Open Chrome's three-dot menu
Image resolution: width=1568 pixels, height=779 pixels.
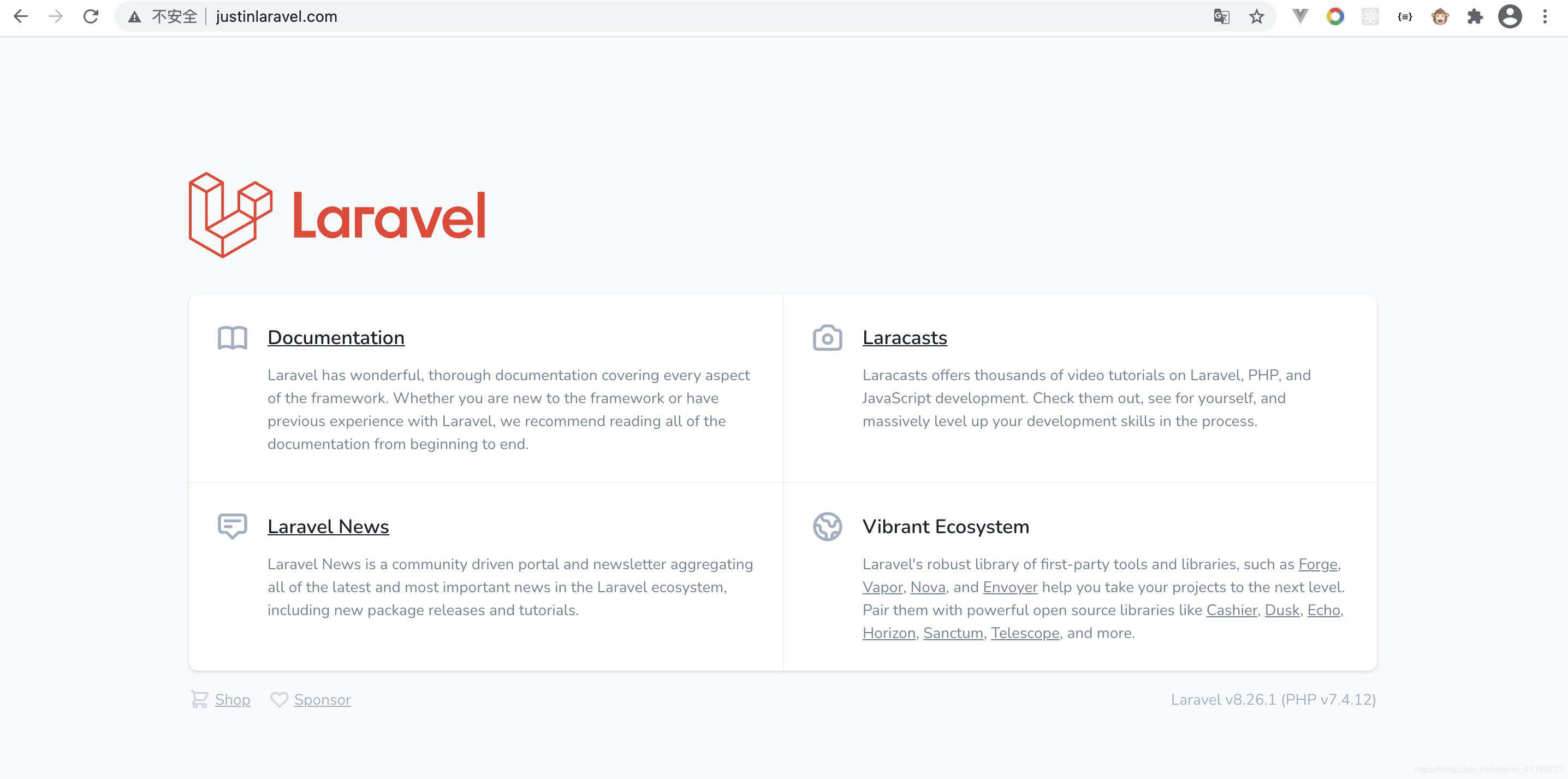point(1545,16)
